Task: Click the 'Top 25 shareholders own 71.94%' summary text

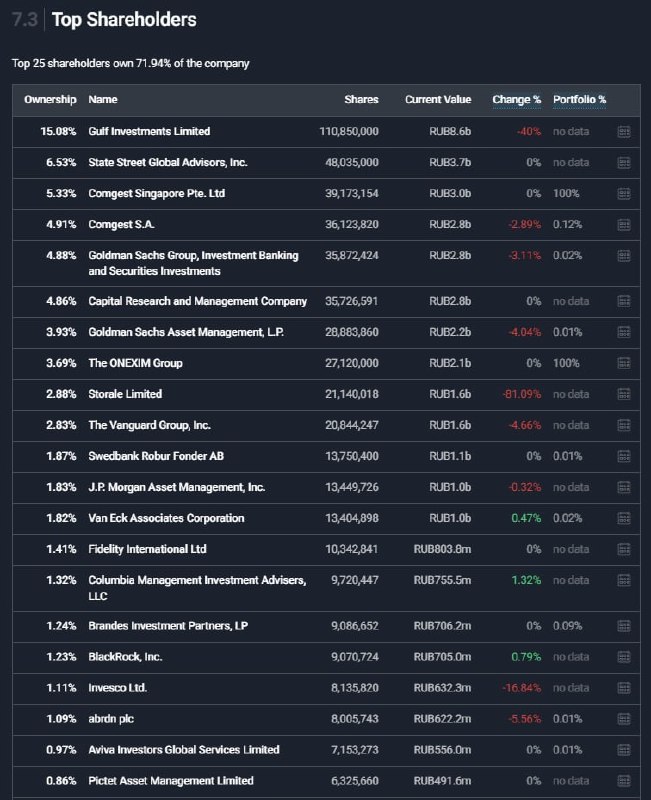Action: 131,63
